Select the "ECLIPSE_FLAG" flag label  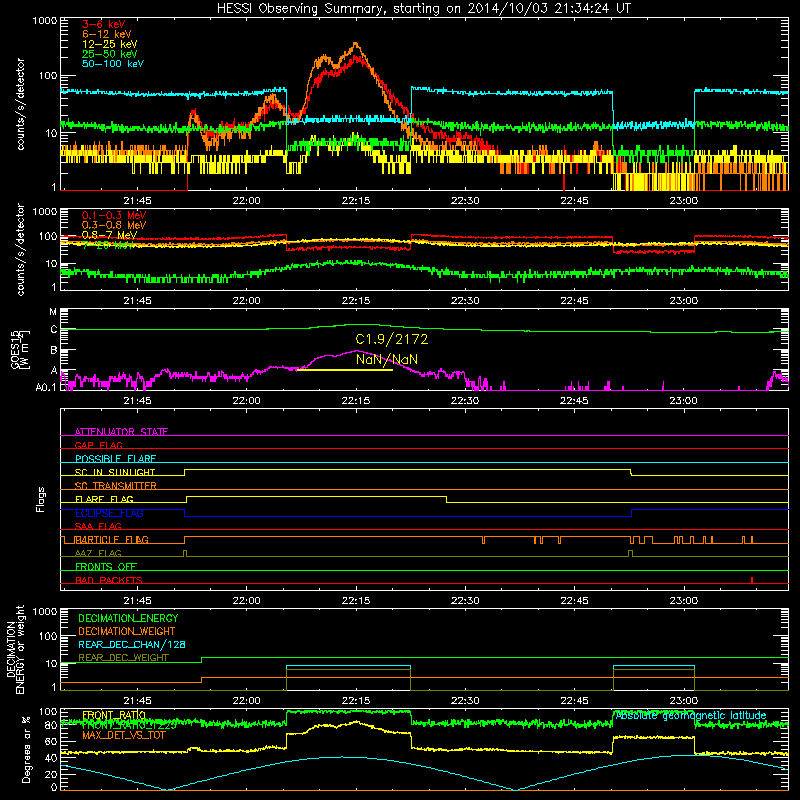tap(109, 513)
